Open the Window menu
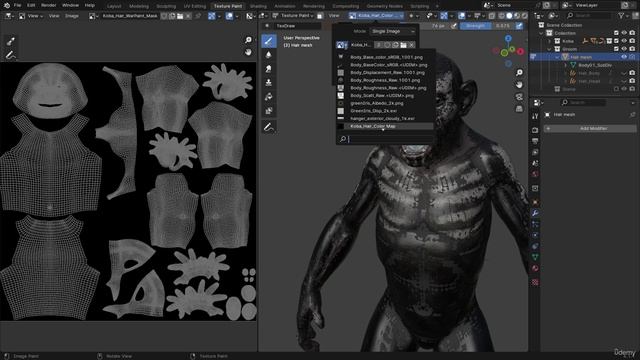The height and width of the screenshot is (360, 640). (70, 5)
